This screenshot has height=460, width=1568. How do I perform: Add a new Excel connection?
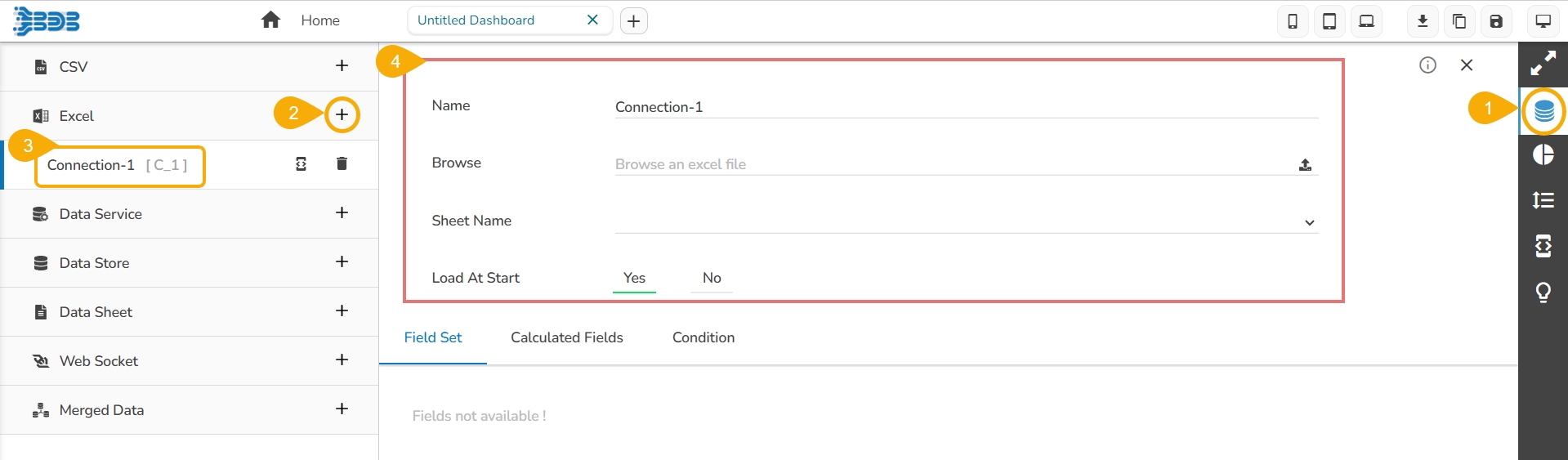[342, 114]
